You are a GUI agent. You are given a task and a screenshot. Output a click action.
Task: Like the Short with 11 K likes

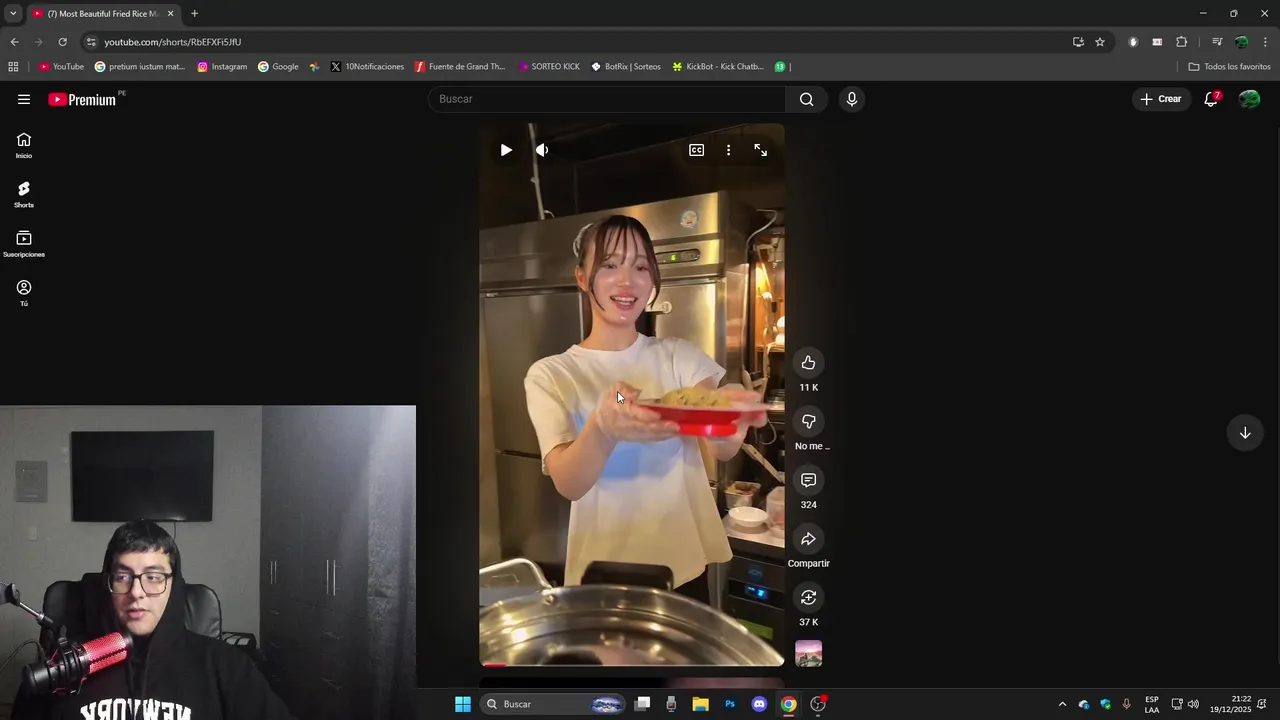(808, 363)
